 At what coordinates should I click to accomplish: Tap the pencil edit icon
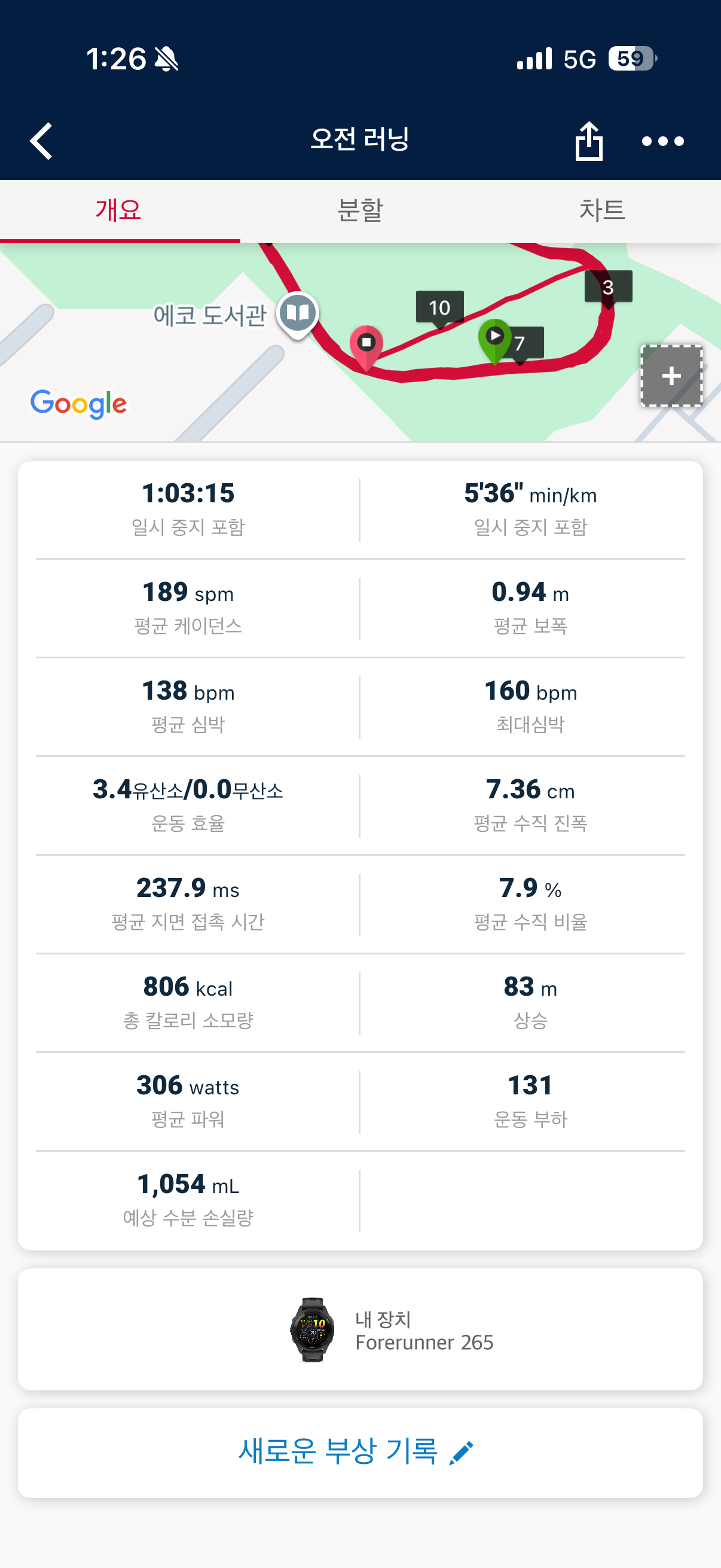[x=460, y=1453]
